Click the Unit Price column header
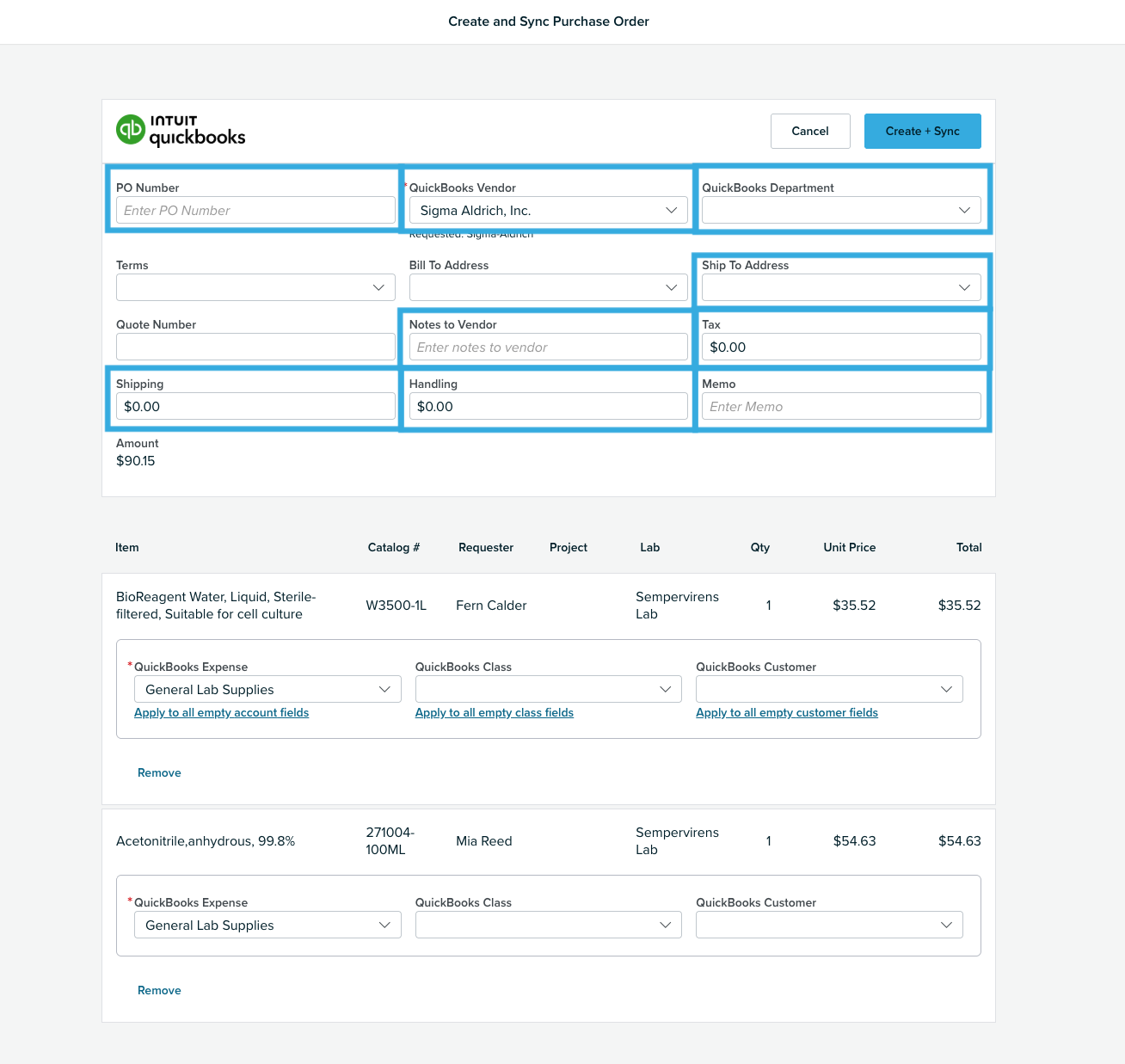The width and height of the screenshot is (1125, 1064). [x=850, y=547]
